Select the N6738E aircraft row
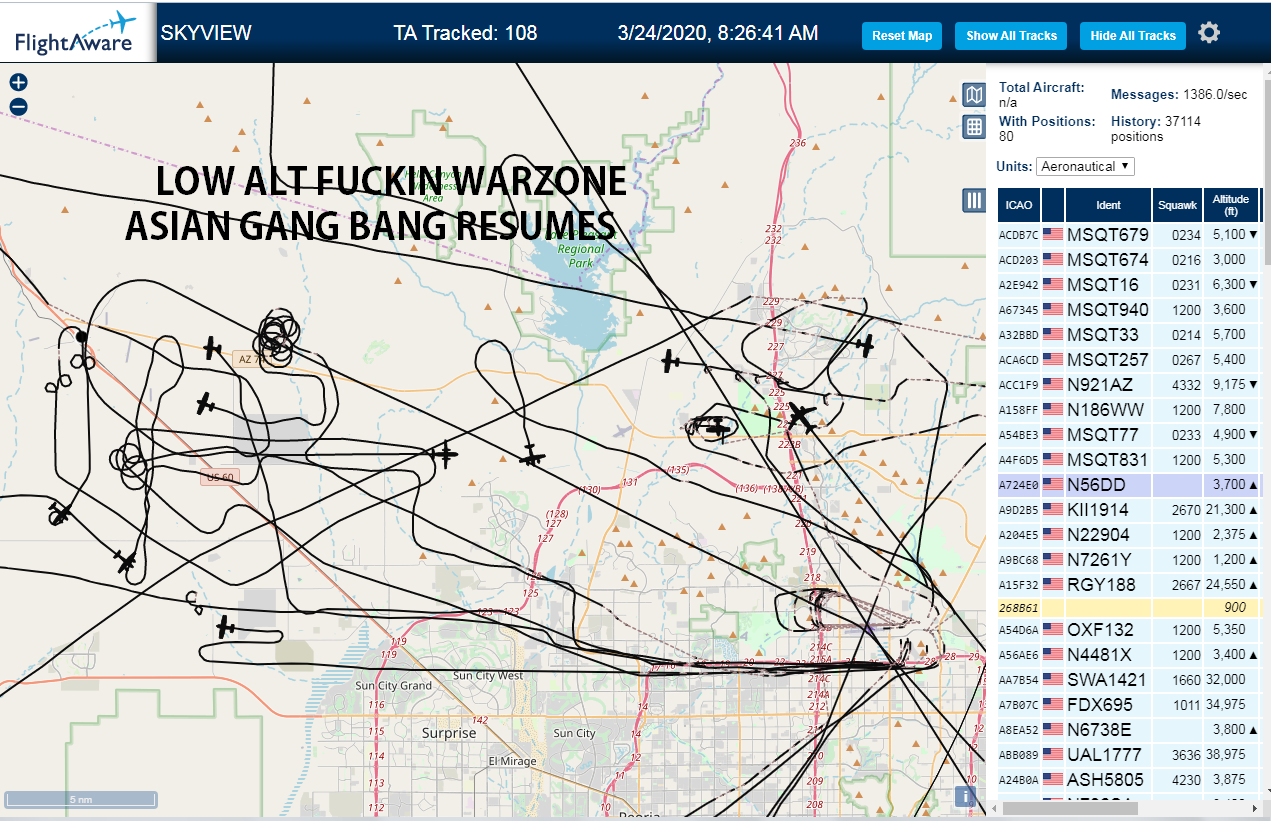The image size is (1271, 821). [1129, 729]
